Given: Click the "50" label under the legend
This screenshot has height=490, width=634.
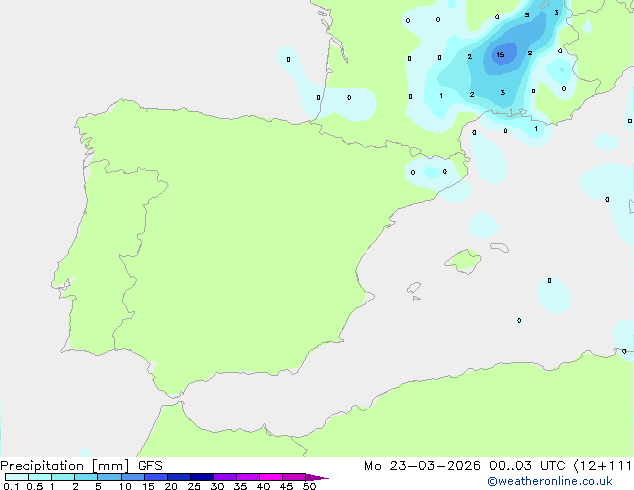Looking at the screenshot, I should coord(309,486).
